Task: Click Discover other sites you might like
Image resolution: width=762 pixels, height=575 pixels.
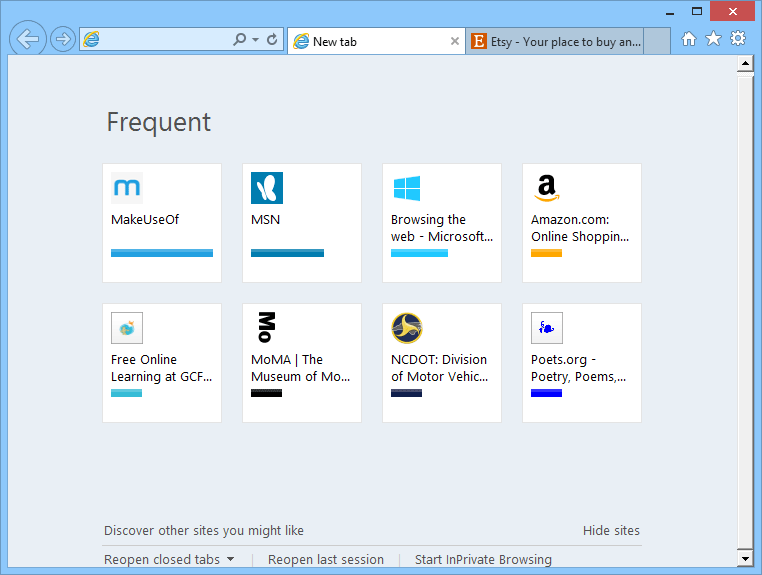Action: (x=204, y=531)
